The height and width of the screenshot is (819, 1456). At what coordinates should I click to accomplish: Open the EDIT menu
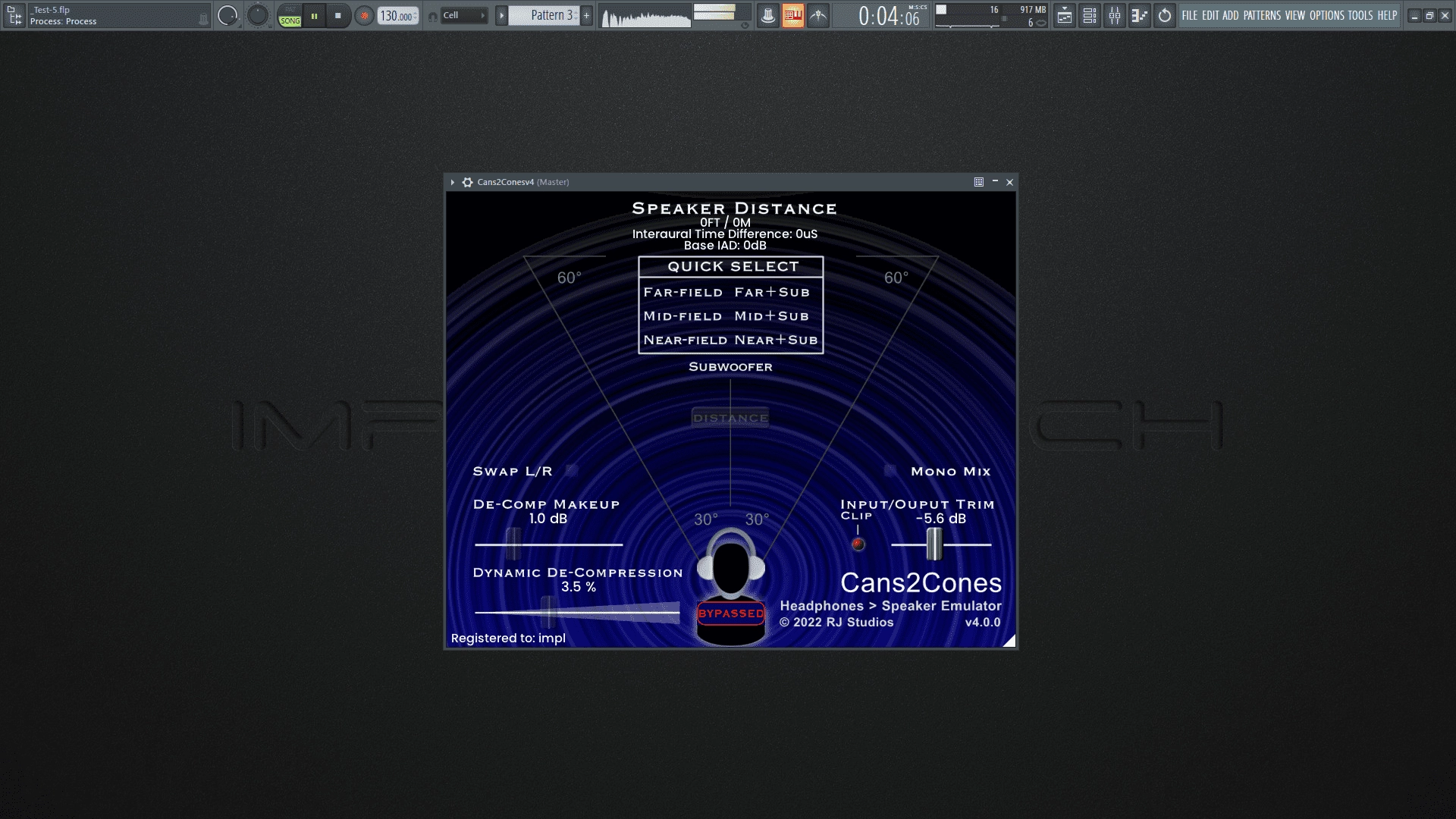pyautogui.click(x=1210, y=15)
